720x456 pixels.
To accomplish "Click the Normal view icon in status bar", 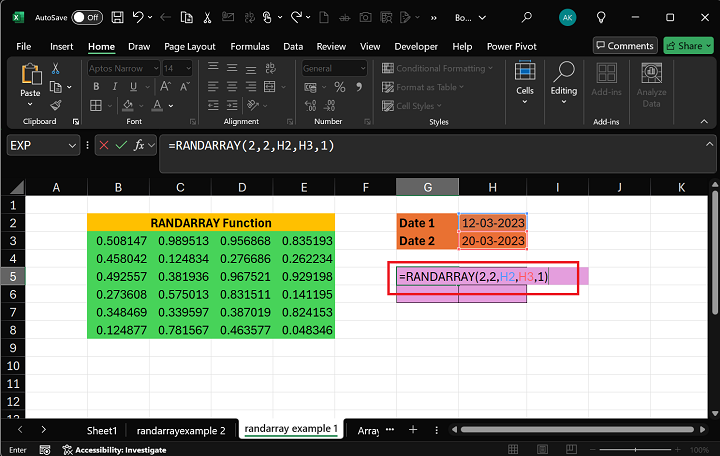I will 513,450.
